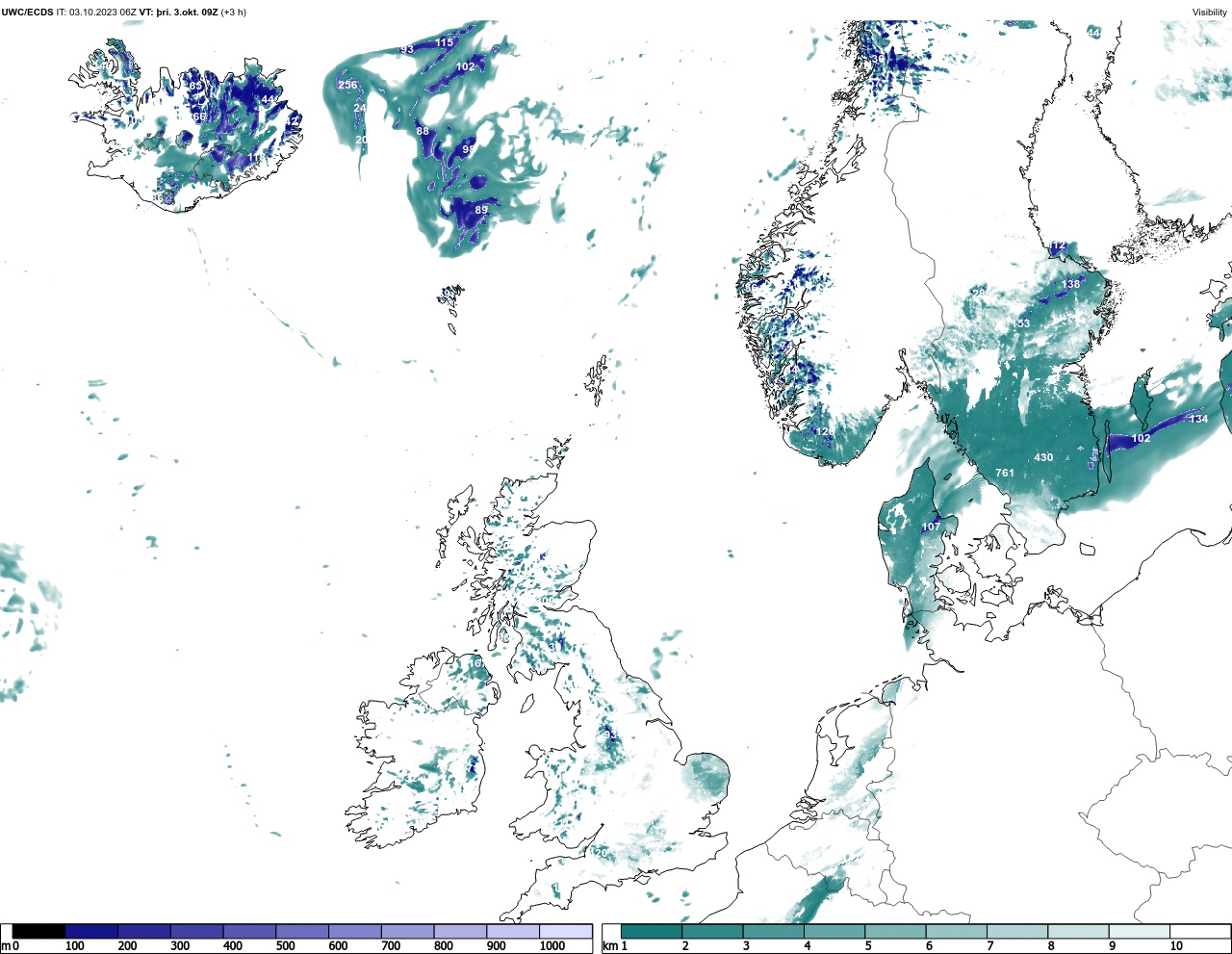Click the black 0–100 m legend swatch
Image resolution: width=1232 pixels, height=954 pixels.
coord(39,931)
